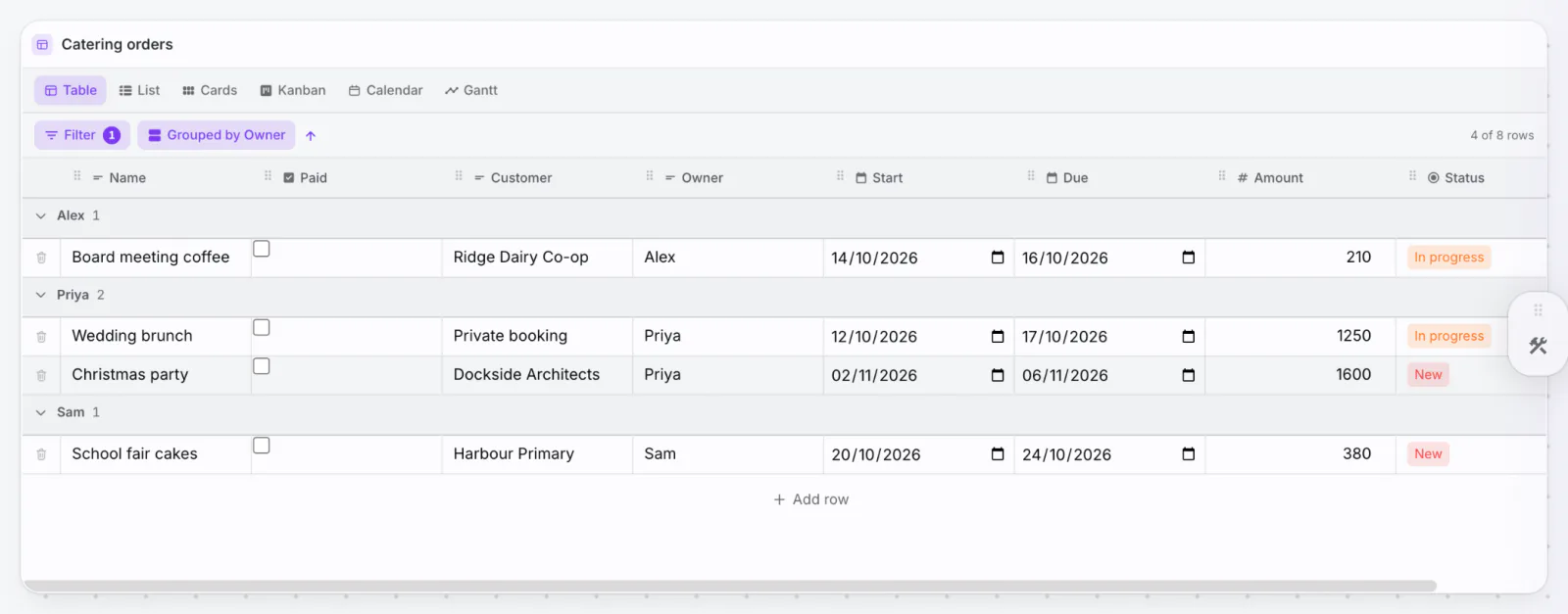
Task: Open date picker for Start 20/10/2026
Action: tap(998, 454)
